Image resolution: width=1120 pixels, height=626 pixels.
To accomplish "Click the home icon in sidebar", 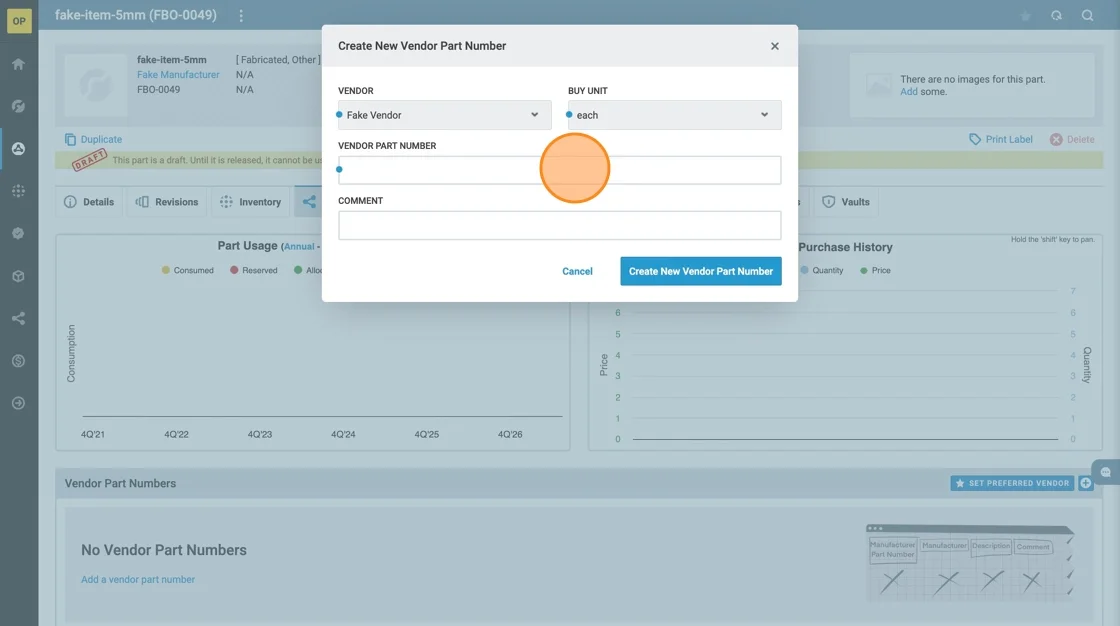I will [18, 64].
